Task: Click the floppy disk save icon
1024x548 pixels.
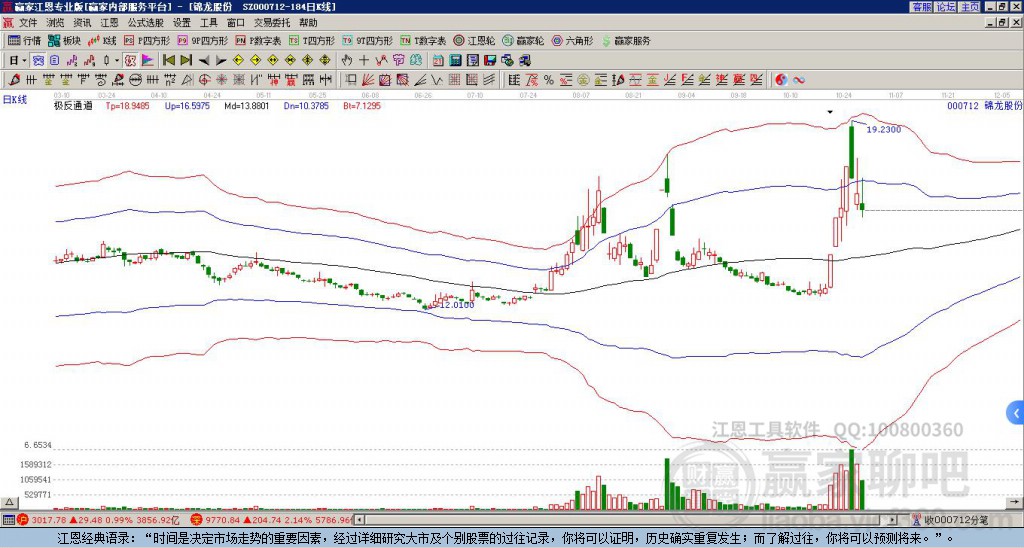Action: click(490, 61)
